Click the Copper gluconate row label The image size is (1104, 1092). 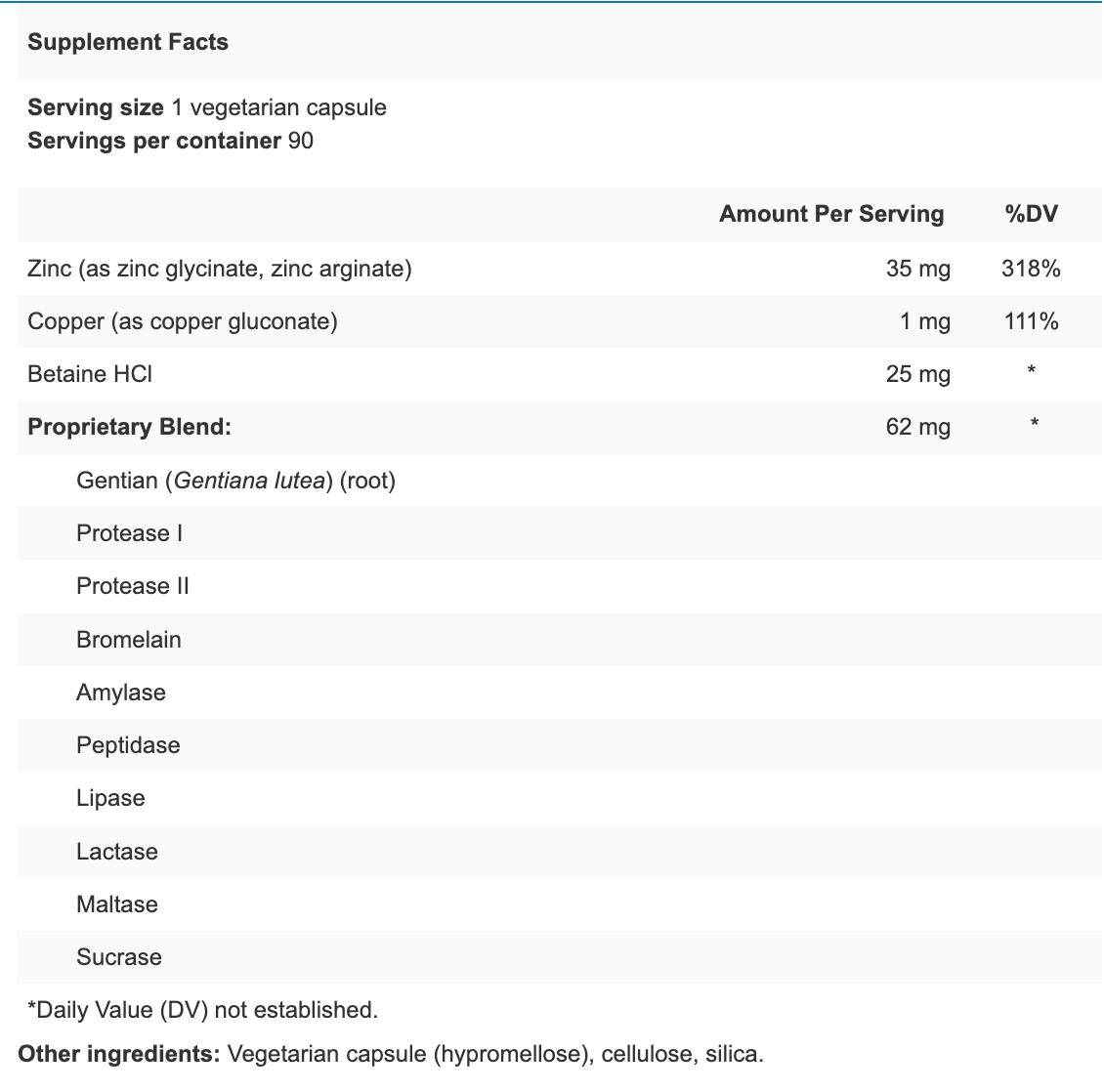point(183,321)
